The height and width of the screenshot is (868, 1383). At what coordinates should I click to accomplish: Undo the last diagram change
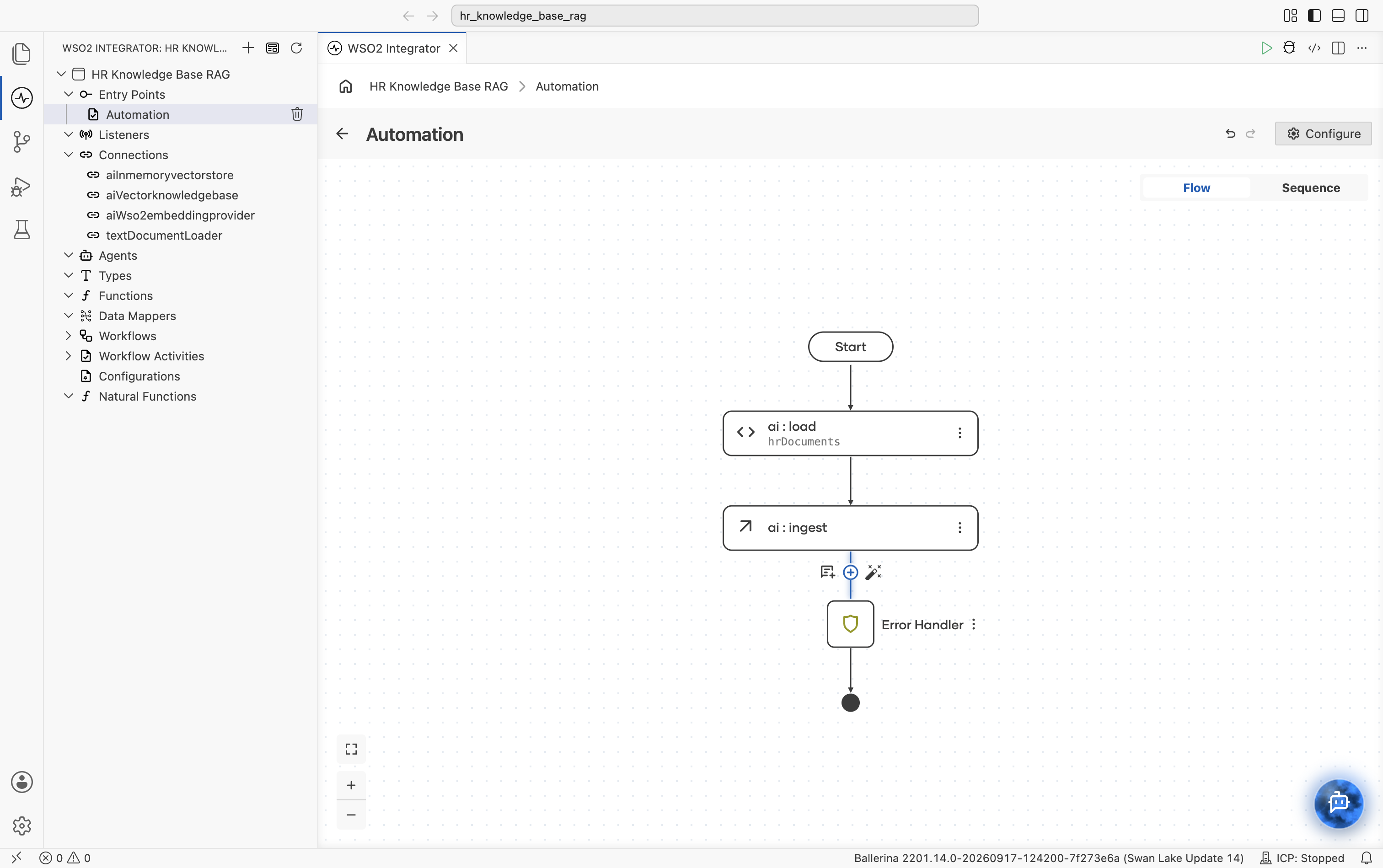1230,133
